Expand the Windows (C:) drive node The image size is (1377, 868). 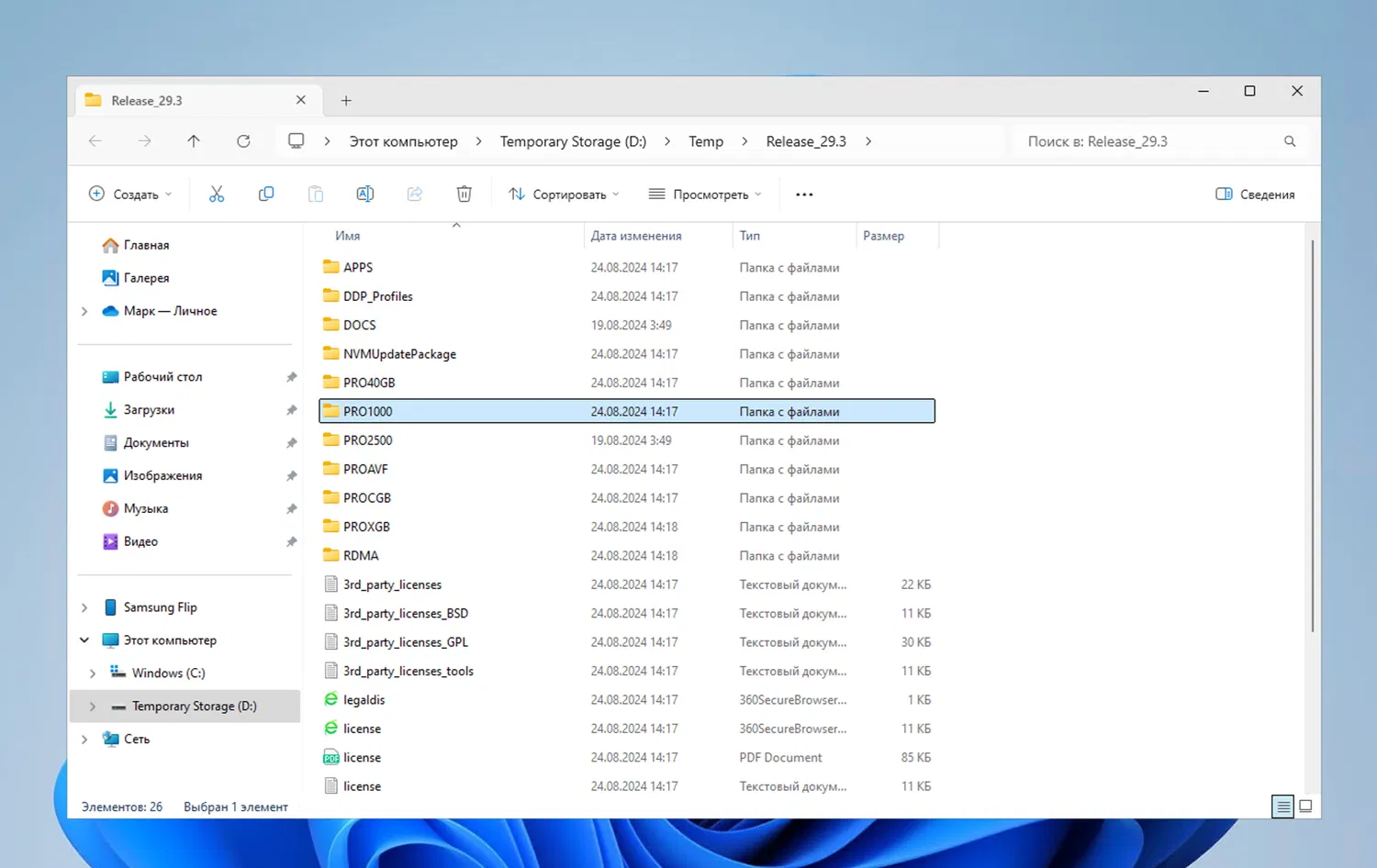pyautogui.click(x=93, y=673)
